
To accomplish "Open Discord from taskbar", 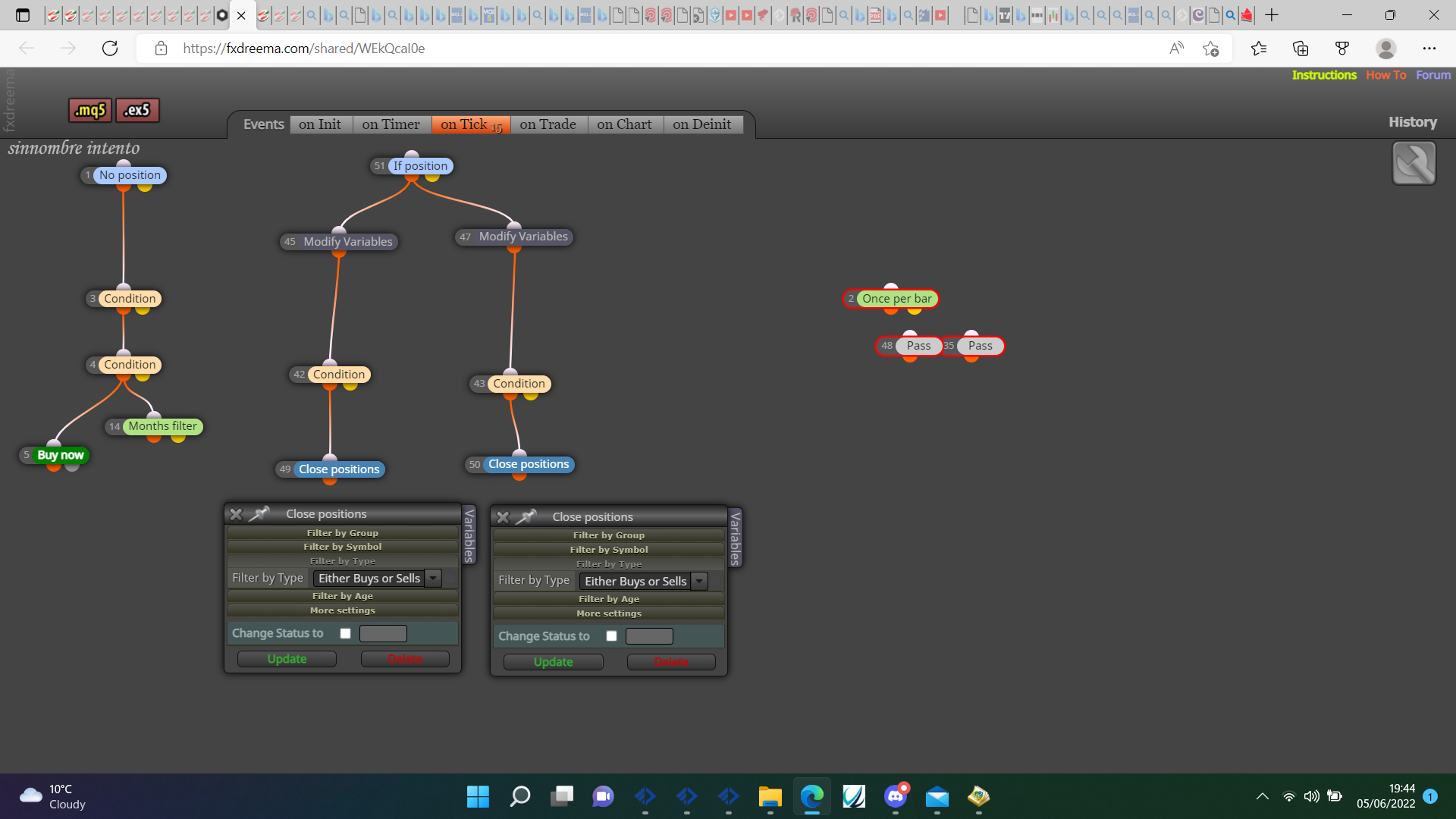I will coord(896,796).
